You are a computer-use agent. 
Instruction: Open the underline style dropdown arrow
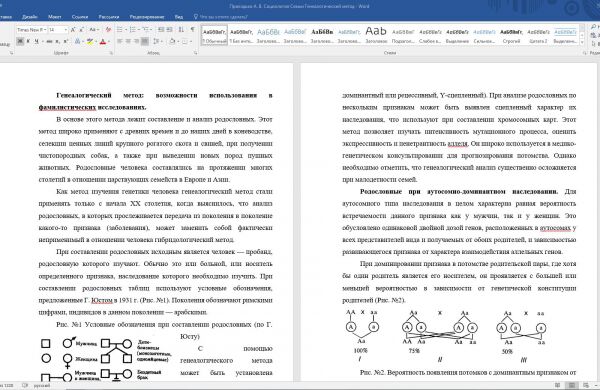click(42, 41)
